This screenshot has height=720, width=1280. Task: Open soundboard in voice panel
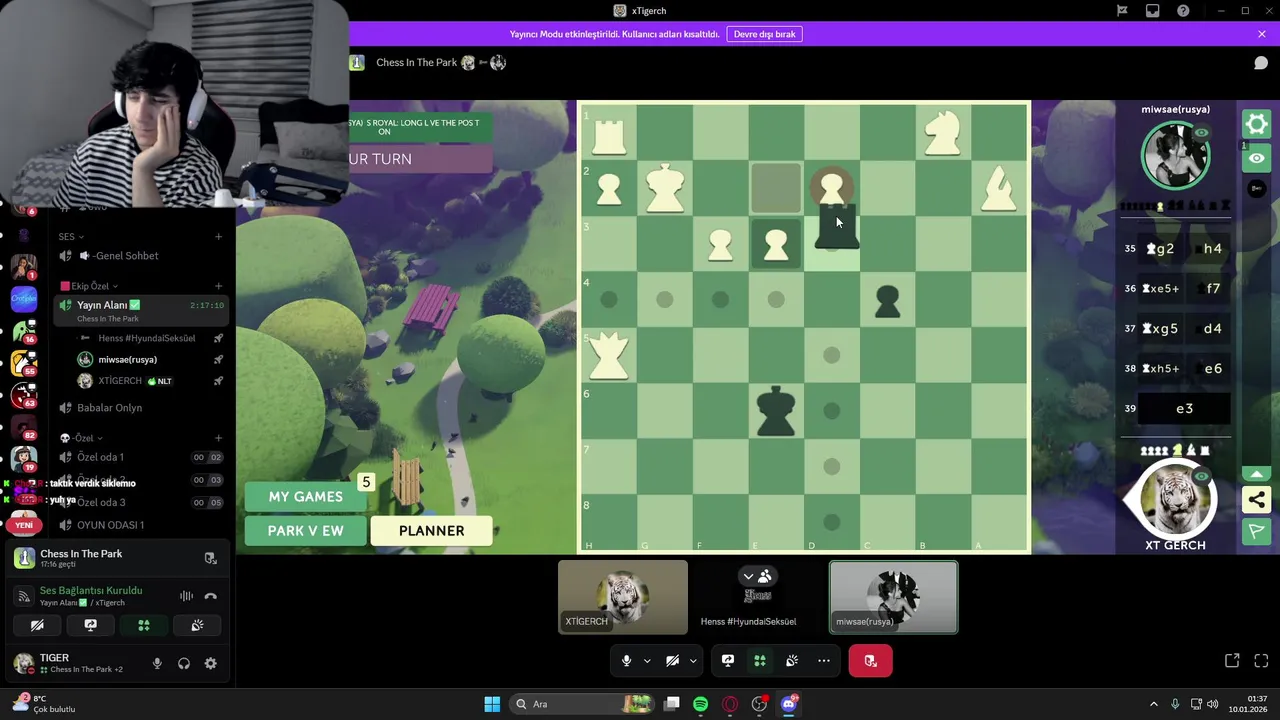[x=197, y=625]
